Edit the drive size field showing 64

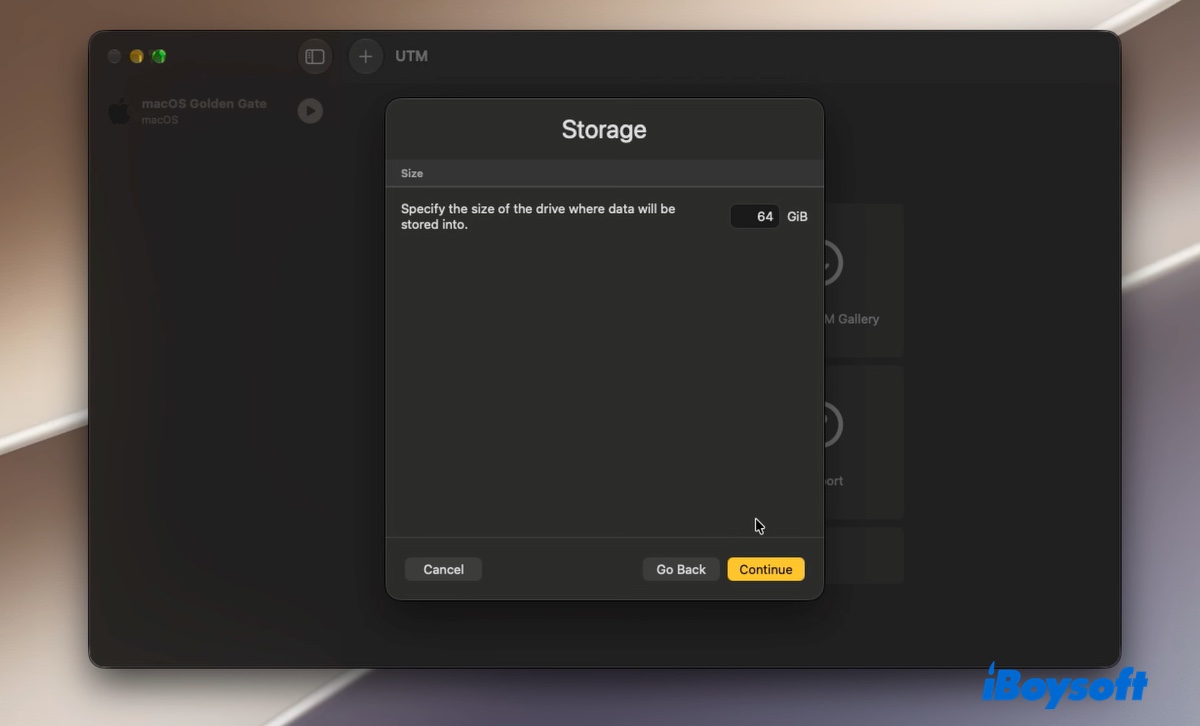754,216
